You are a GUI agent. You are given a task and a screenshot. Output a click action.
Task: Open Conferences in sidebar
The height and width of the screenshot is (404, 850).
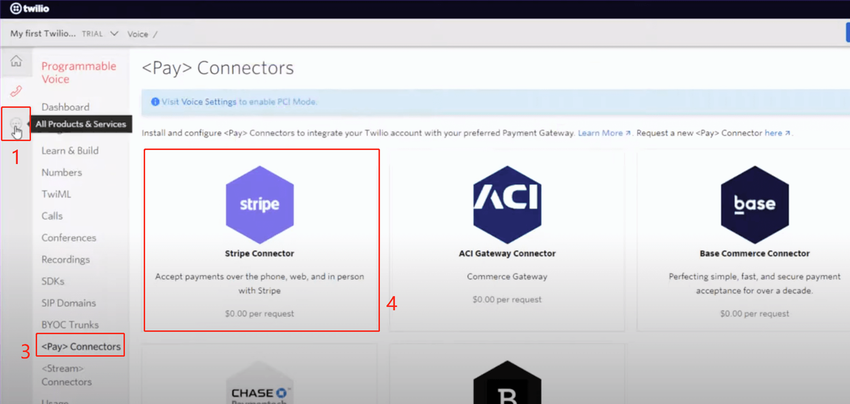(69, 238)
